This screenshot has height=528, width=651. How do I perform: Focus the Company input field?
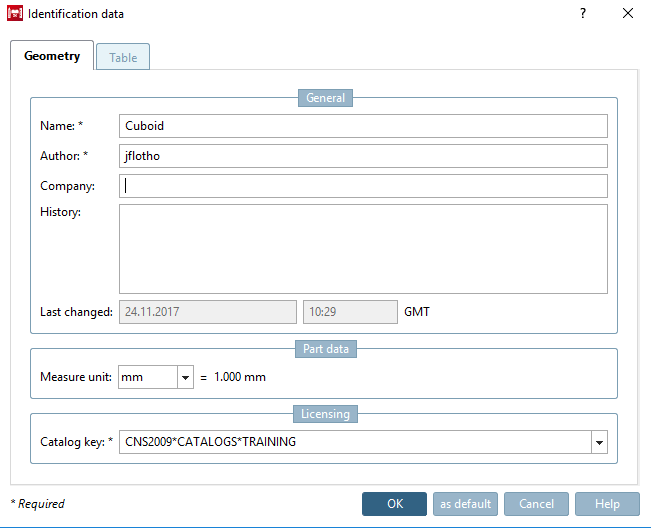363,186
